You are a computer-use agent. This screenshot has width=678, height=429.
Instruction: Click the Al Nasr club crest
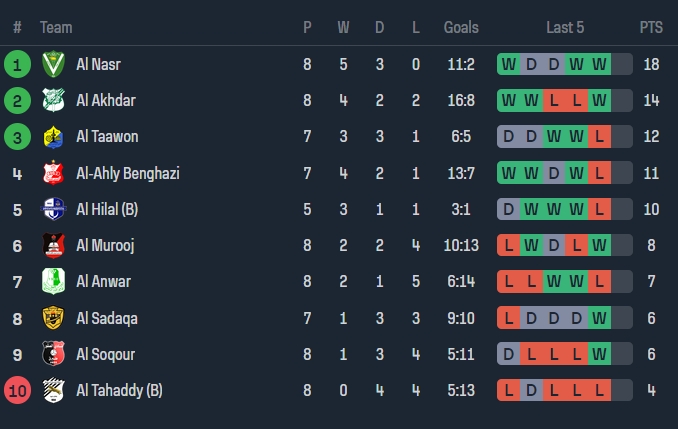pyautogui.click(x=53, y=65)
